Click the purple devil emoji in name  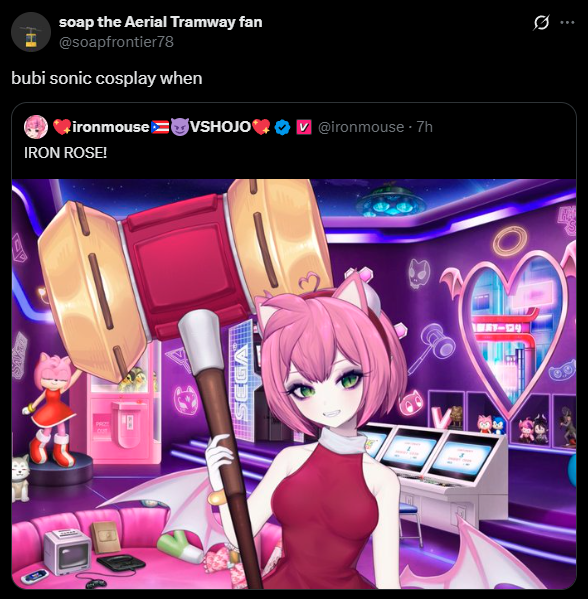coord(179,127)
